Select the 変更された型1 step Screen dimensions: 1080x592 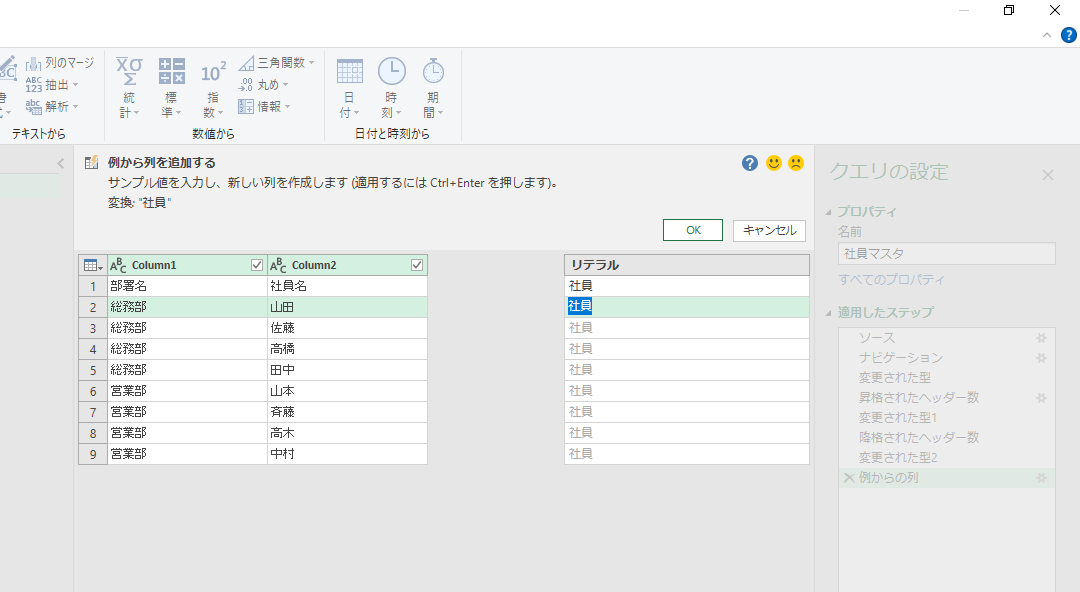[946, 418]
